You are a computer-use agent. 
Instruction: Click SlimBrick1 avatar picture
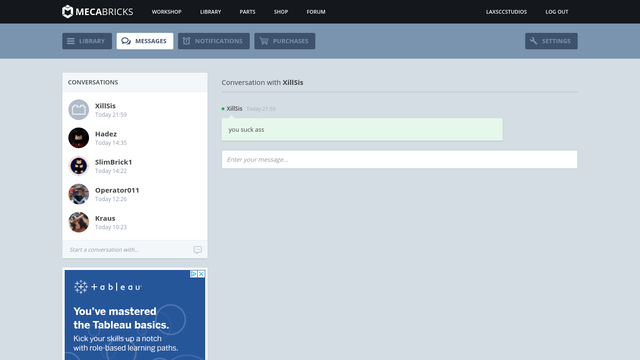(x=78, y=166)
